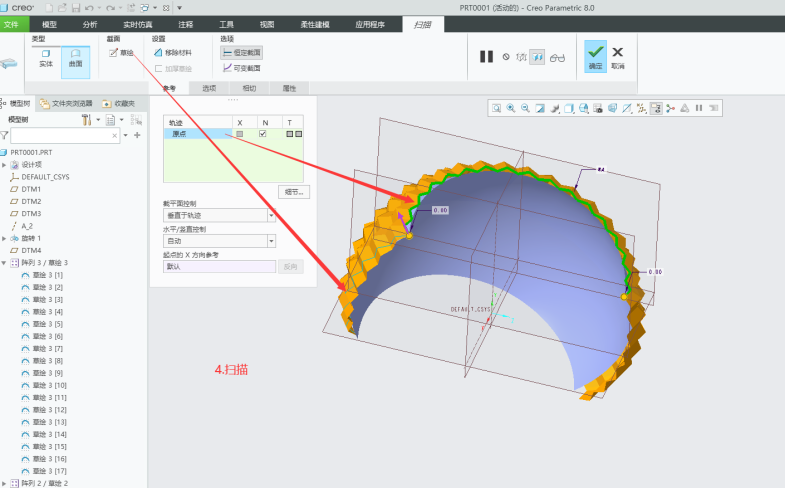Viewport: 785px width, 488px height.
Task: Collapse the 阵列 3 / 草绘 3 tree node
Action: point(4,262)
